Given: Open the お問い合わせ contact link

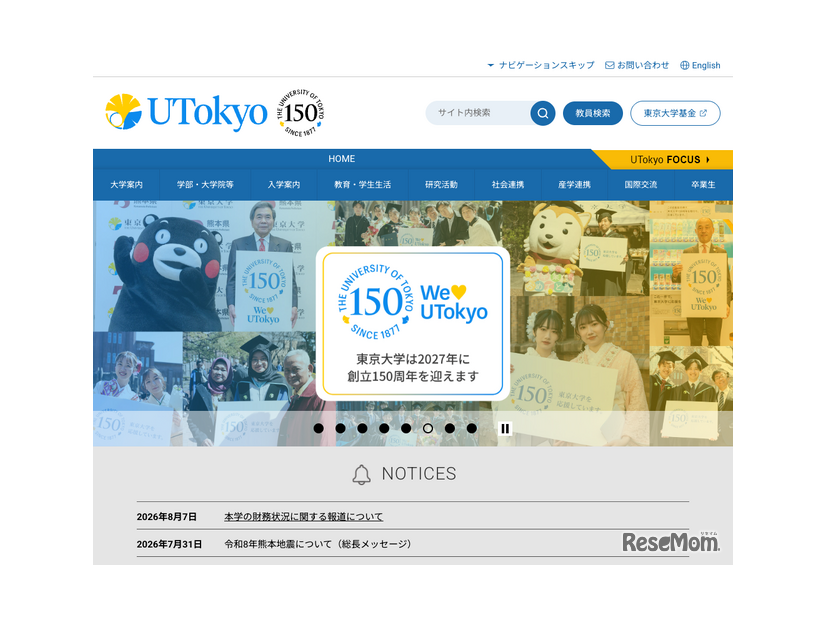Looking at the screenshot, I should [x=637, y=65].
